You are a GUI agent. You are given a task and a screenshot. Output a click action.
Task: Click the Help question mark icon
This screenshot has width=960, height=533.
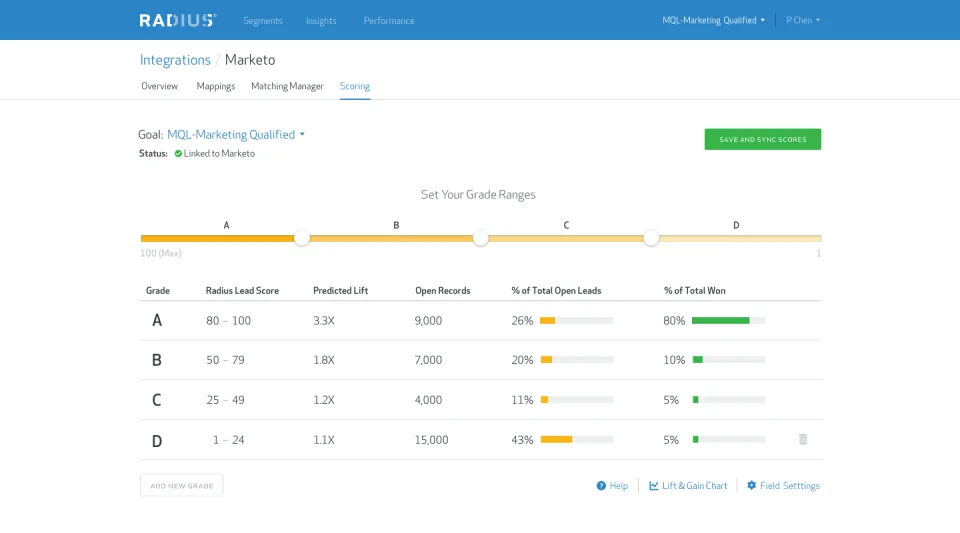(x=601, y=486)
